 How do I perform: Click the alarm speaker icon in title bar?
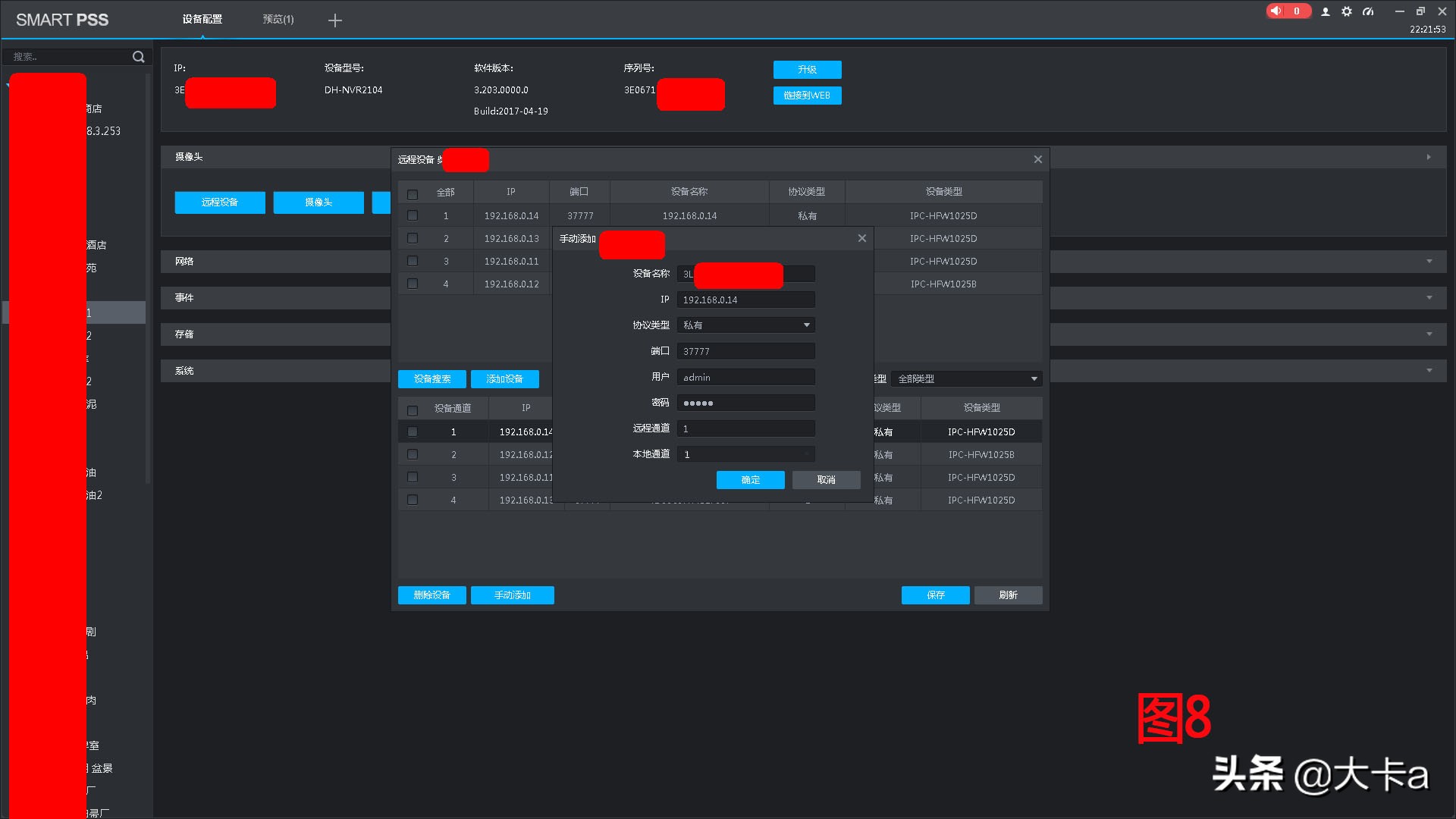click(x=1276, y=11)
